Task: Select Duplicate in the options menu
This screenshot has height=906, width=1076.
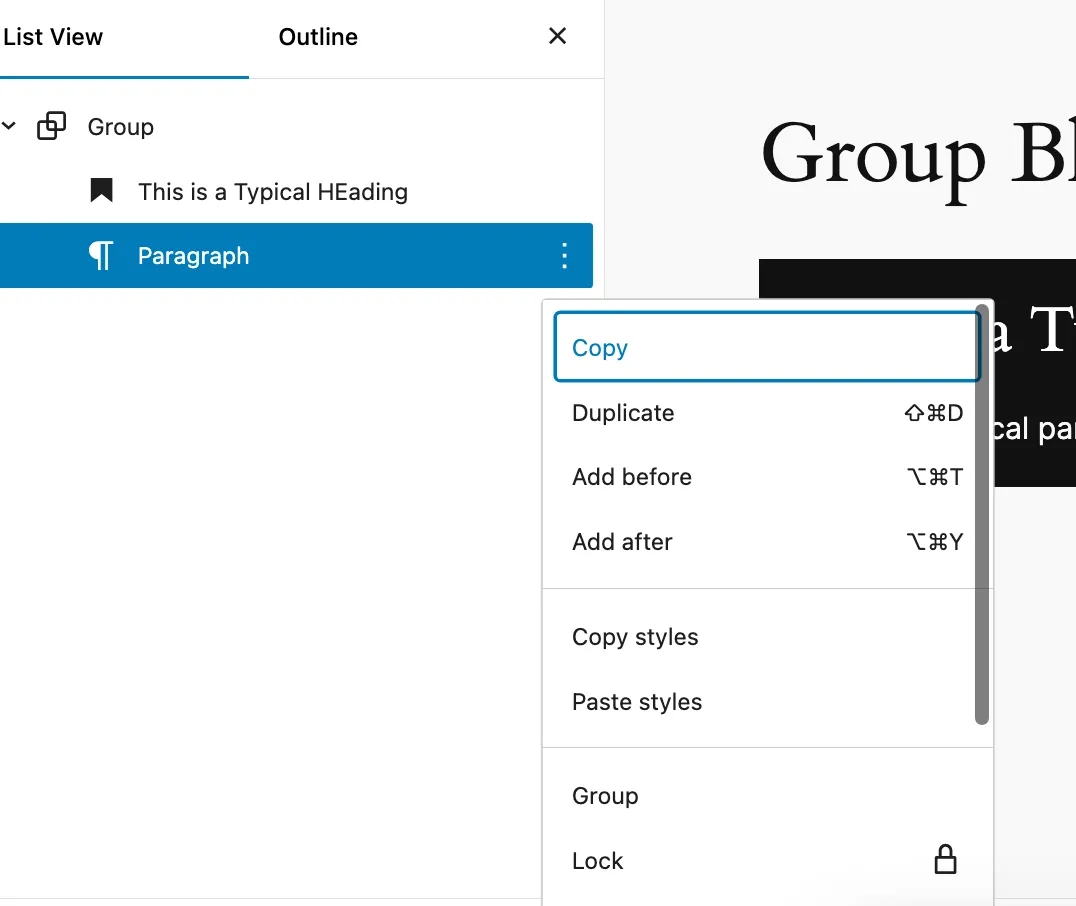Action: (623, 413)
